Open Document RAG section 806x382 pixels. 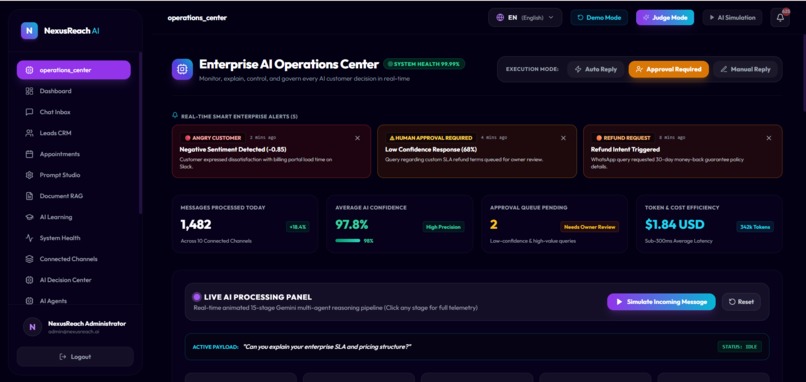point(74,196)
